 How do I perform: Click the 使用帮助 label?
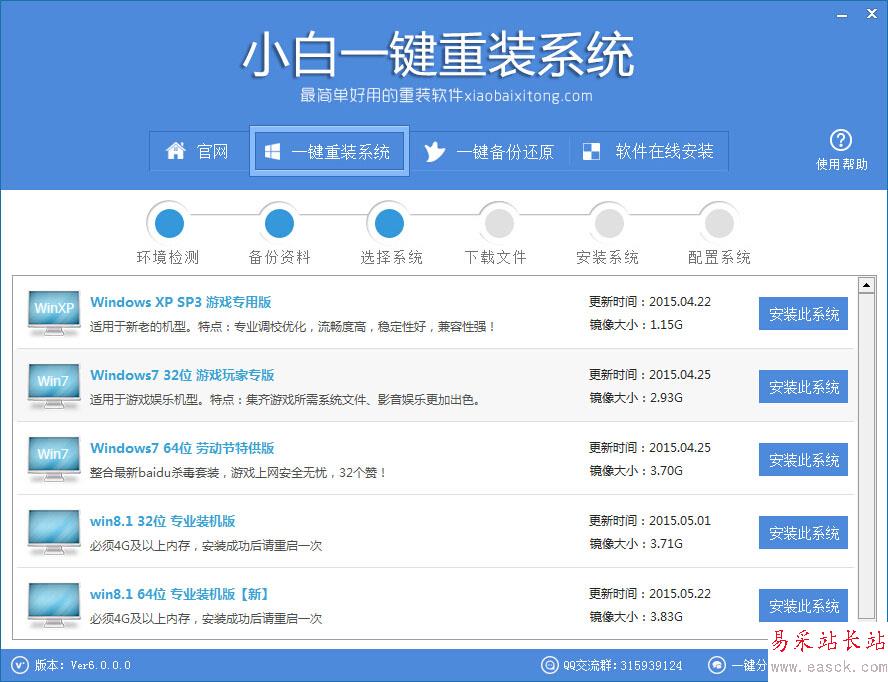(x=842, y=164)
